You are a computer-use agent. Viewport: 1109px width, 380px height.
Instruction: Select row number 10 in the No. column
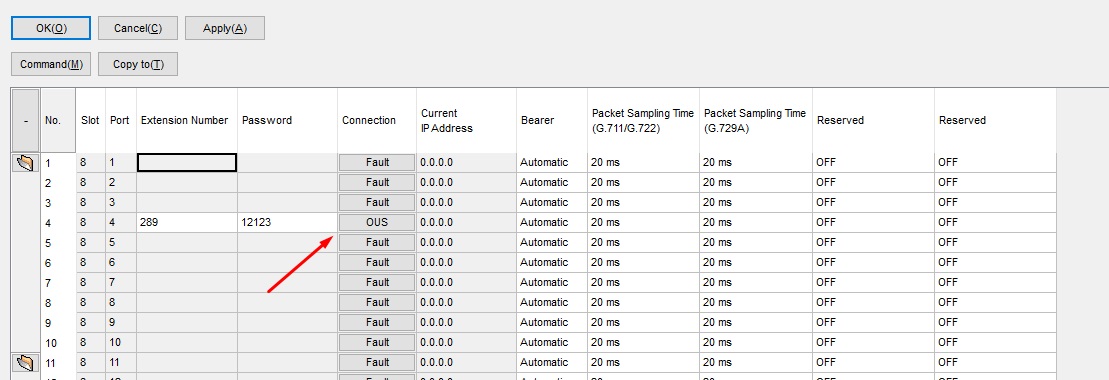pyautogui.click(x=58, y=342)
